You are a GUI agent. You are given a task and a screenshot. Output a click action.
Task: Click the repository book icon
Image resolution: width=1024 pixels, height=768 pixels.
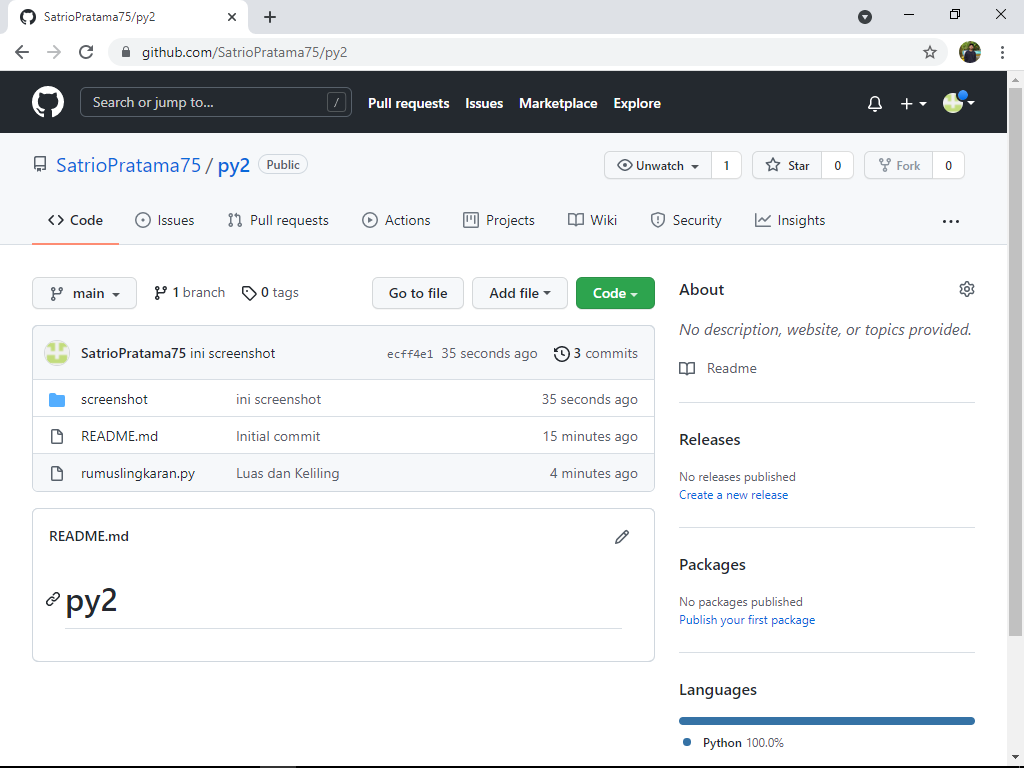point(40,165)
